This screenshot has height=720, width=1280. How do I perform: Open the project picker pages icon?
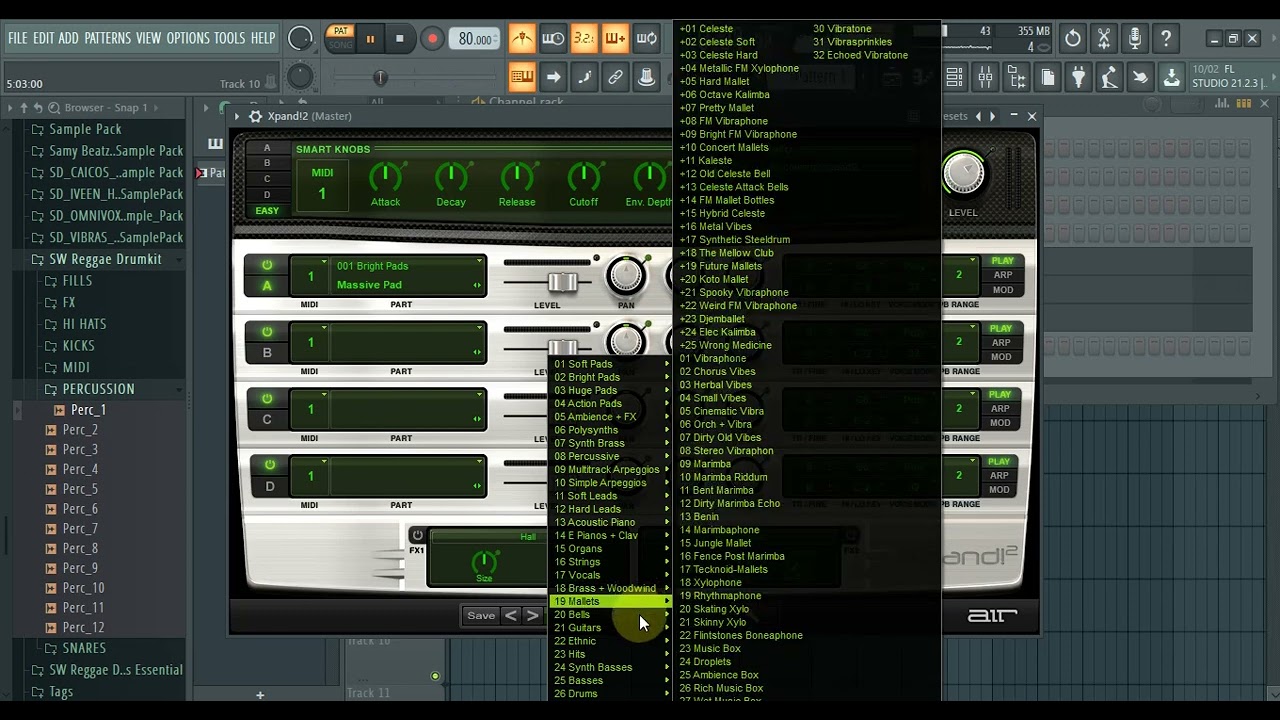(x=1047, y=77)
